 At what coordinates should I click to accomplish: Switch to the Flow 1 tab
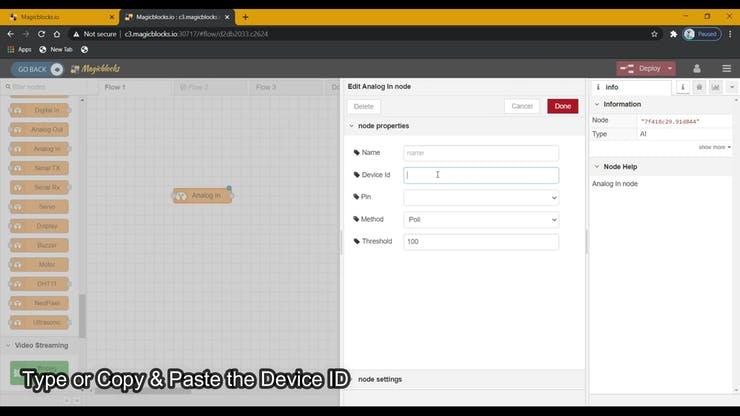(x=116, y=87)
